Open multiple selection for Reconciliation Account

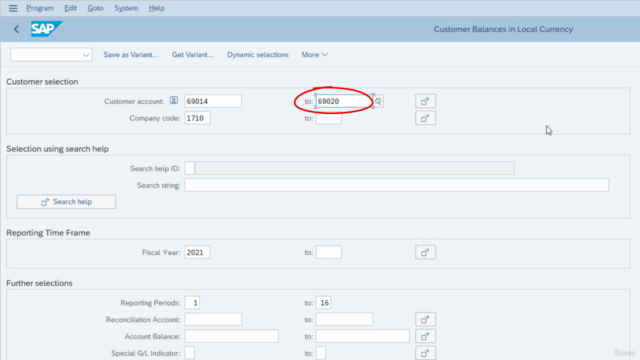point(425,320)
